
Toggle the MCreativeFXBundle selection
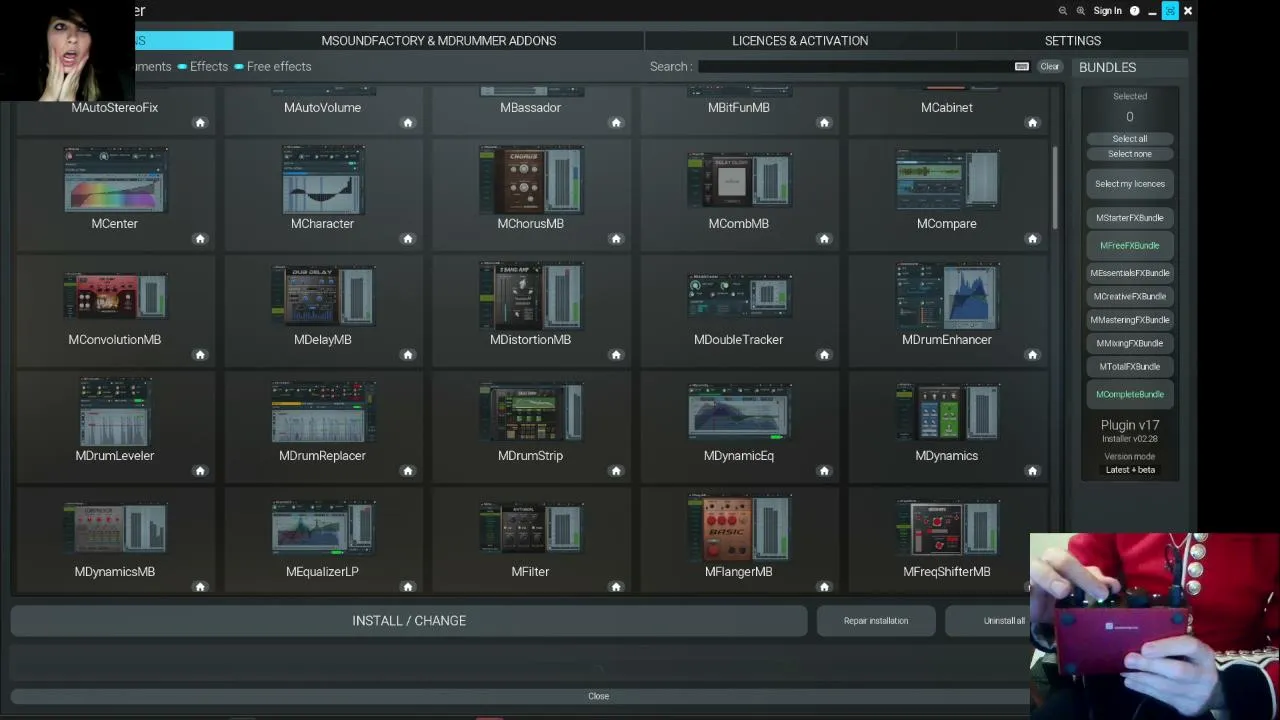point(1130,297)
